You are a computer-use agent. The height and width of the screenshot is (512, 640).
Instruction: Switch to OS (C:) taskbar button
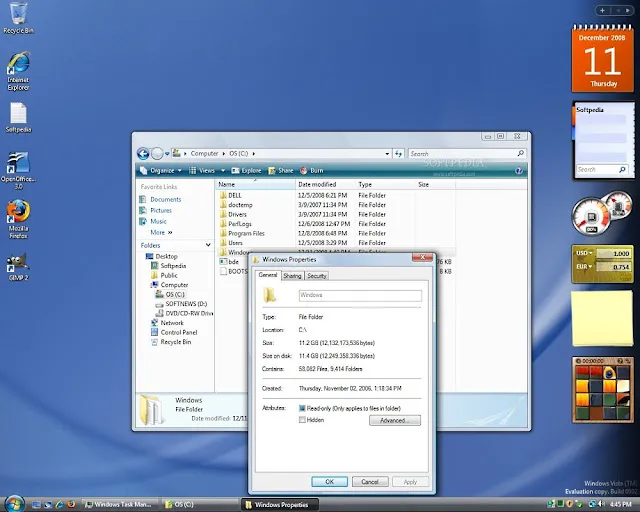(x=200, y=505)
